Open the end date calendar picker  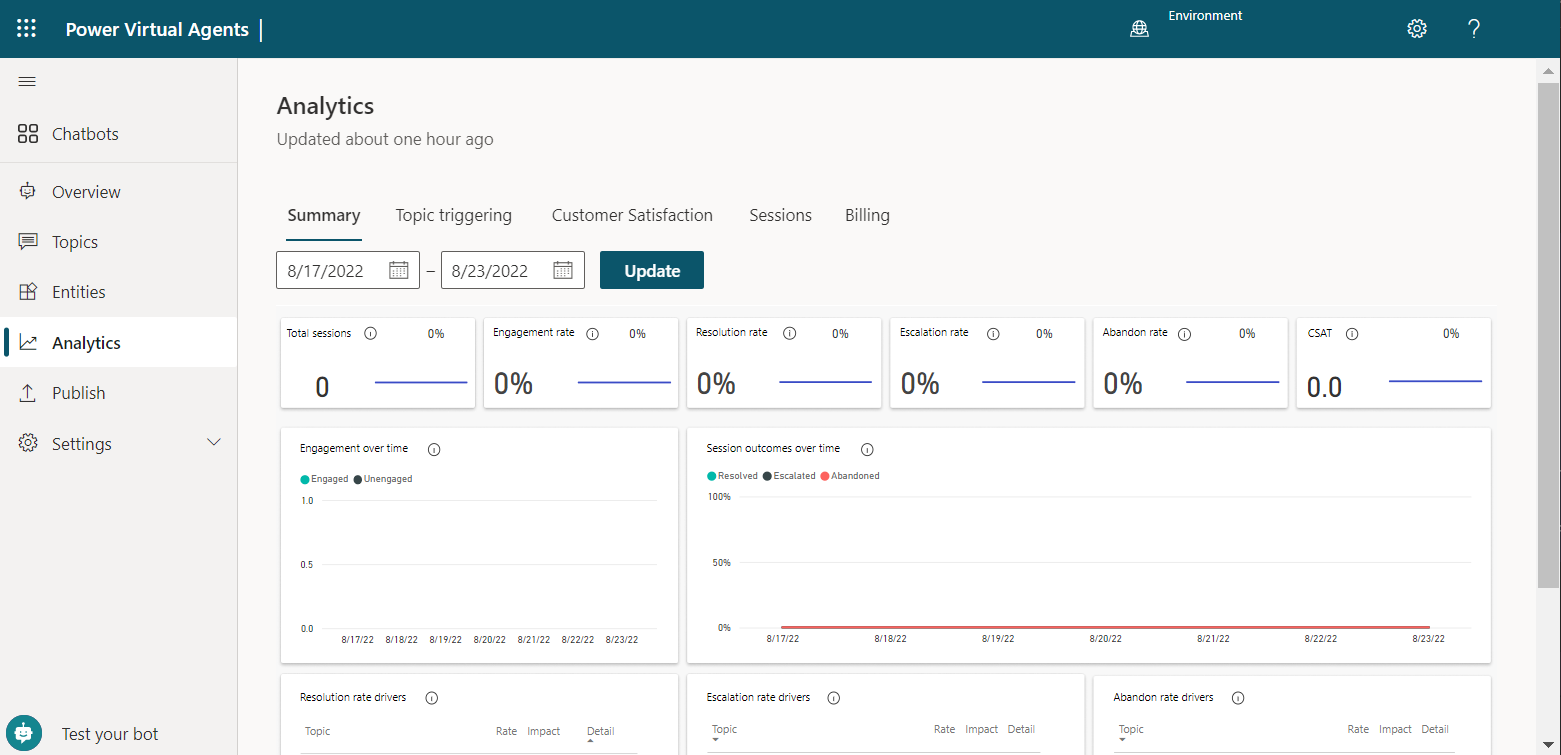(x=563, y=270)
